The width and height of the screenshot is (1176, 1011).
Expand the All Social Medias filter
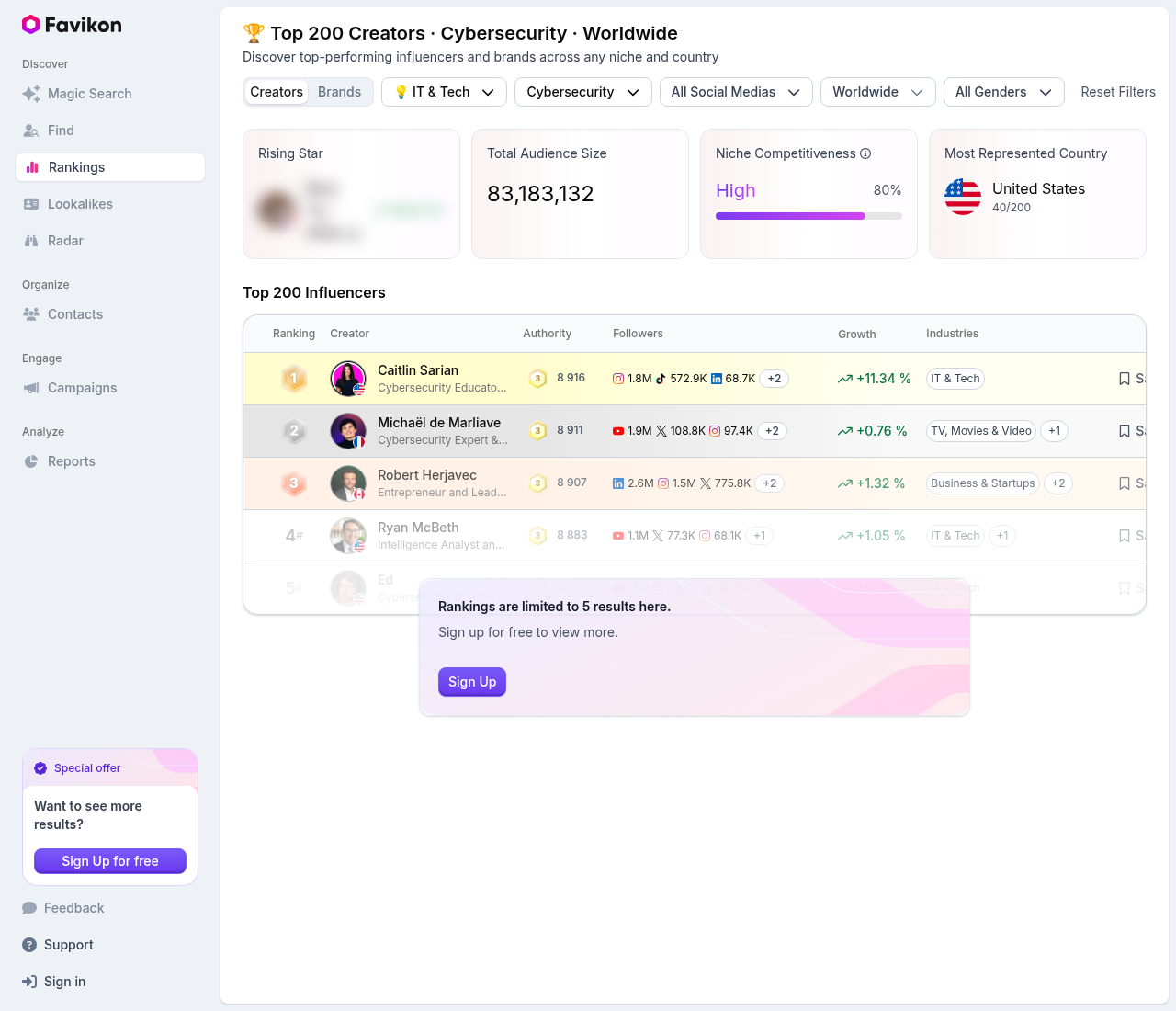(735, 92)
